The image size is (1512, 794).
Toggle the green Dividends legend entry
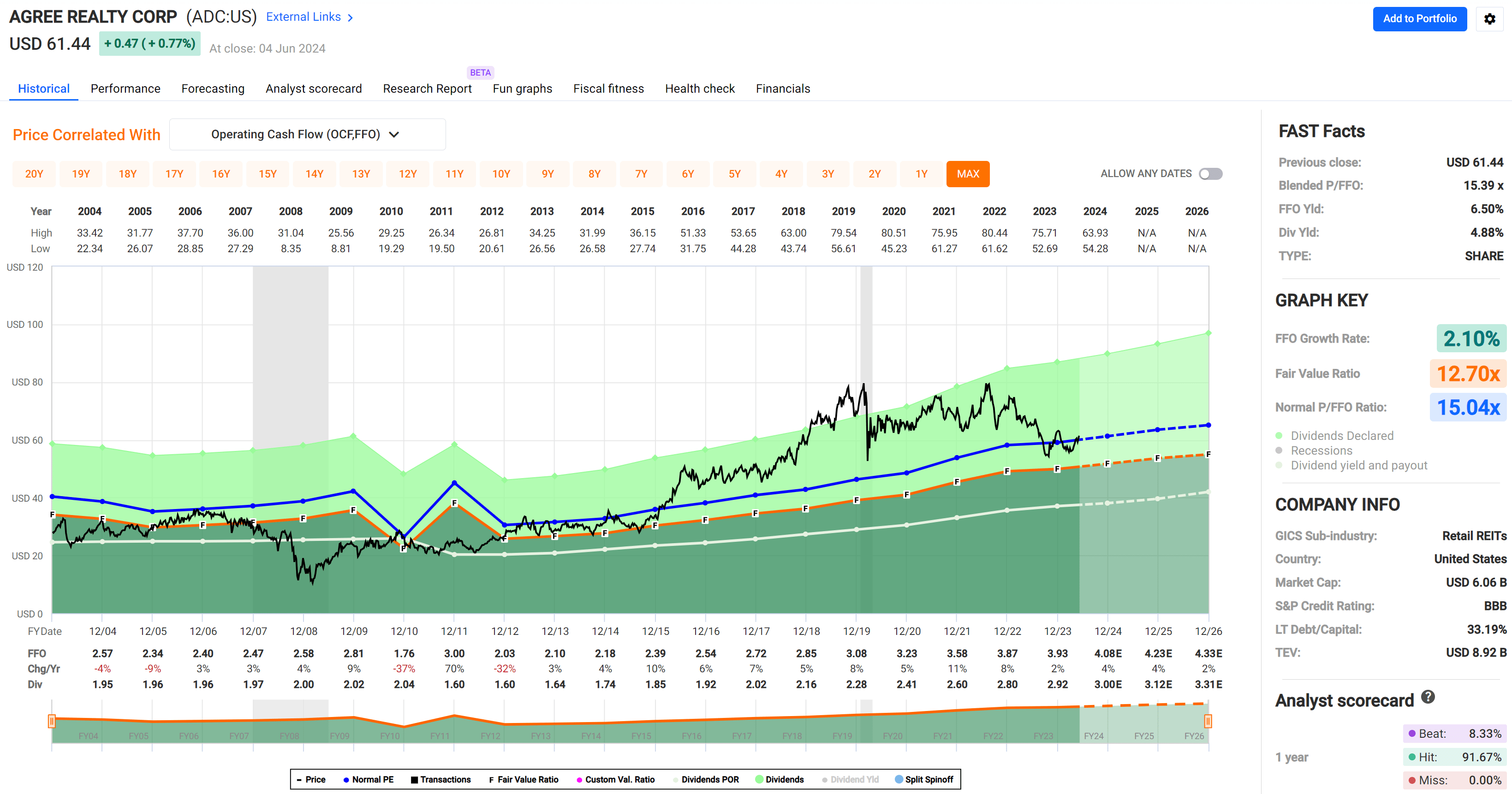pos(779,779)
